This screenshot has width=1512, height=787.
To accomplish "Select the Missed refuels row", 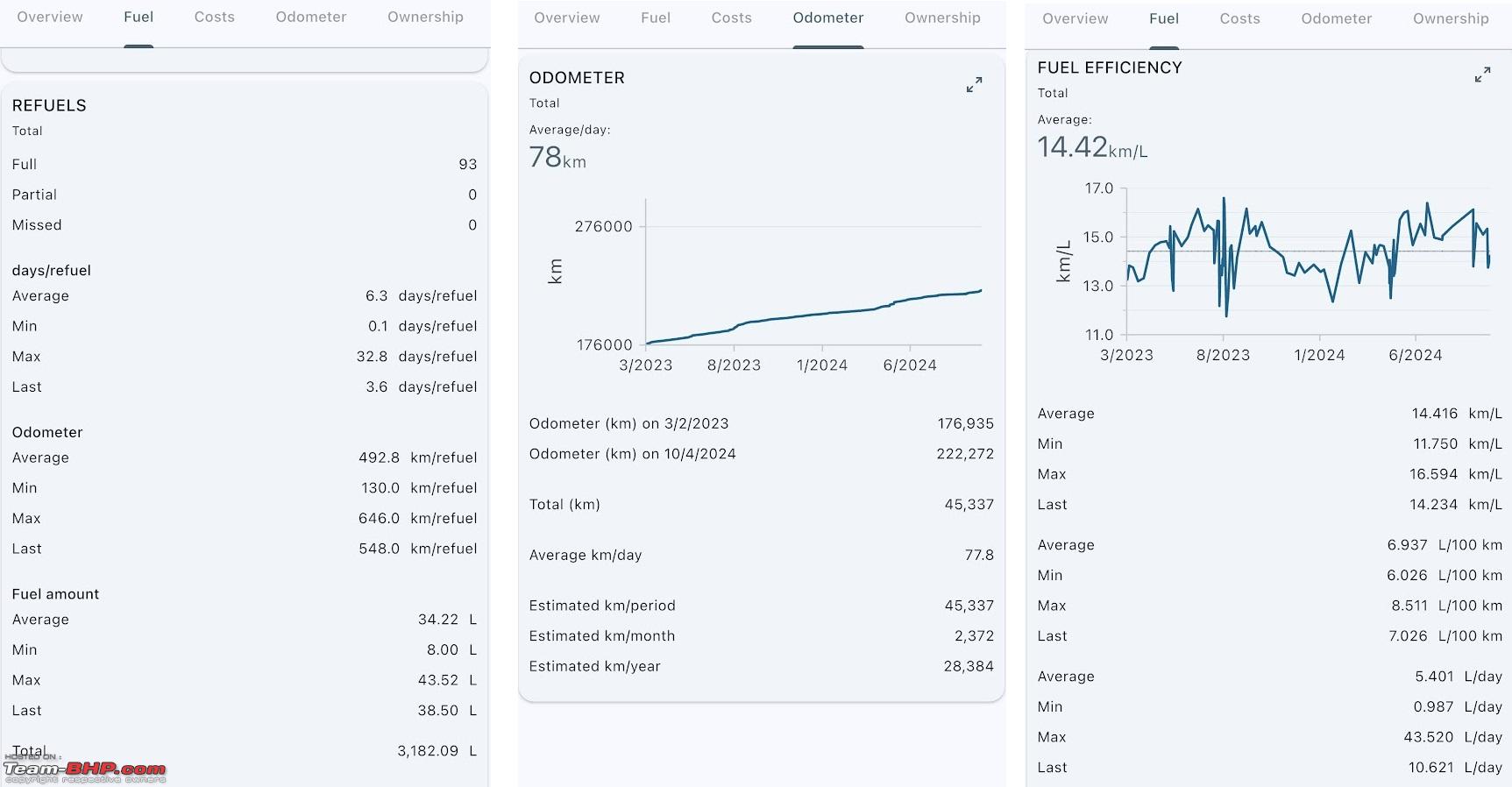I will 245,225.
